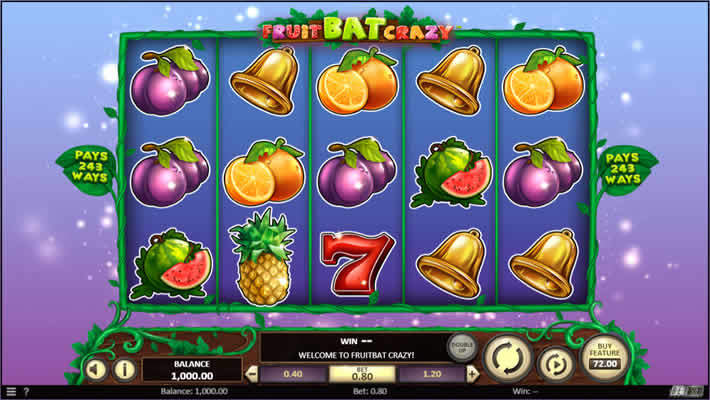Click the Double Up button

pos(462,348)
